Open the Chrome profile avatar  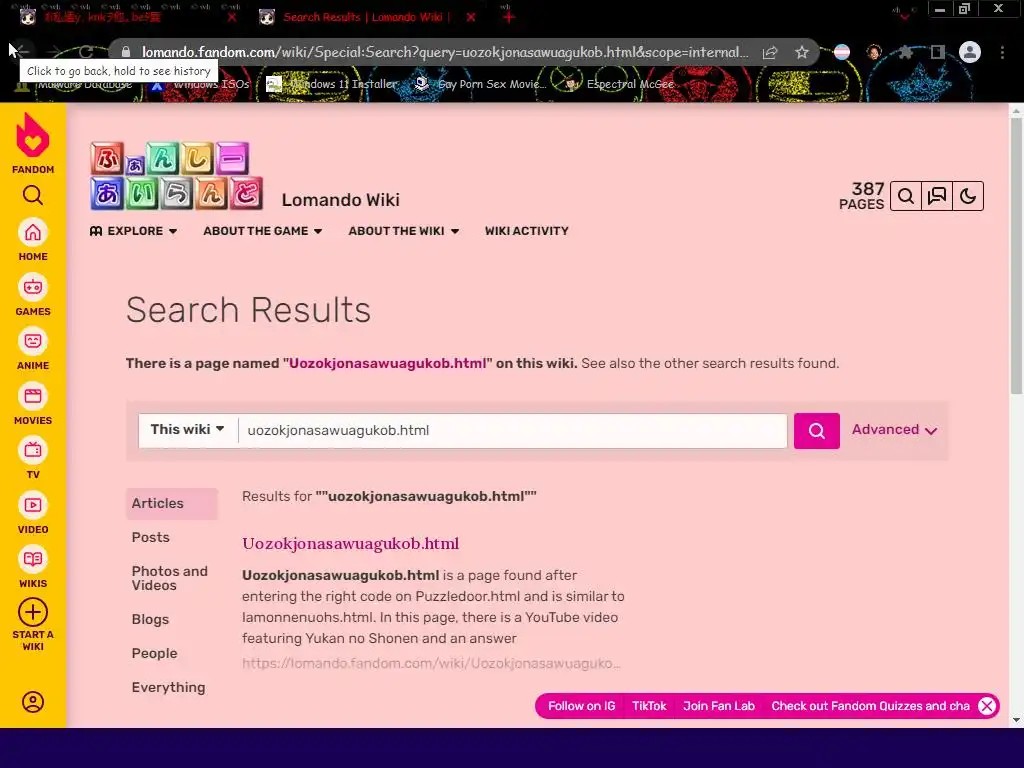pyautogui.click(x=970, y=52)
